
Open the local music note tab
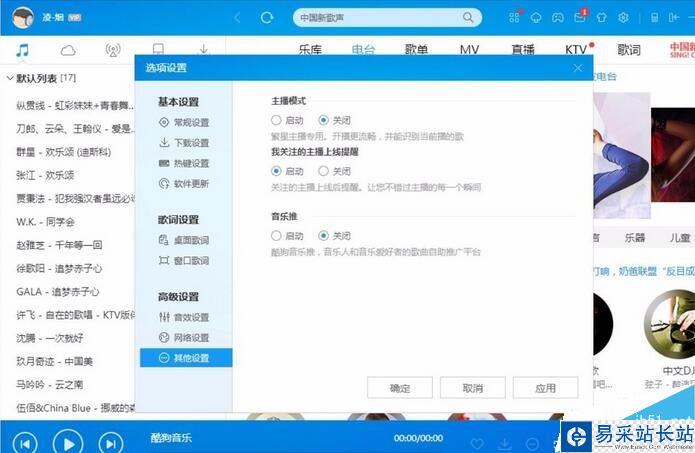[x=23, y=50]
